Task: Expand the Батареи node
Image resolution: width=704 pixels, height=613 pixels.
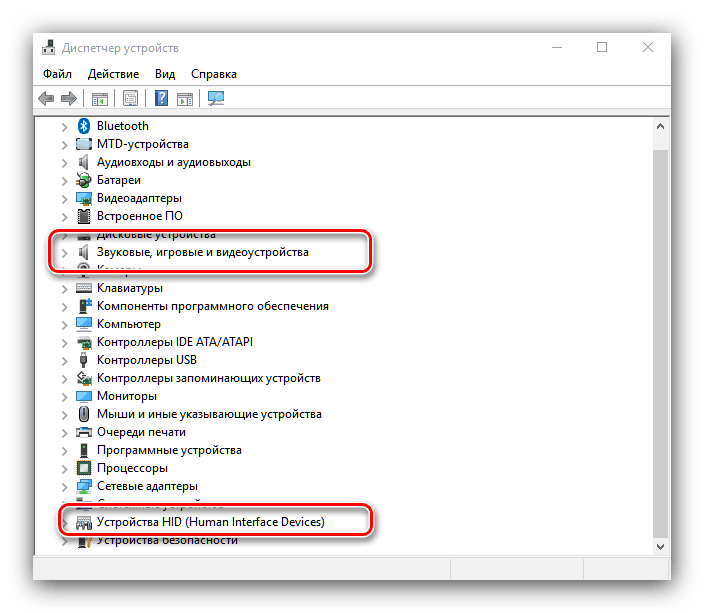Action: [65, 181]
